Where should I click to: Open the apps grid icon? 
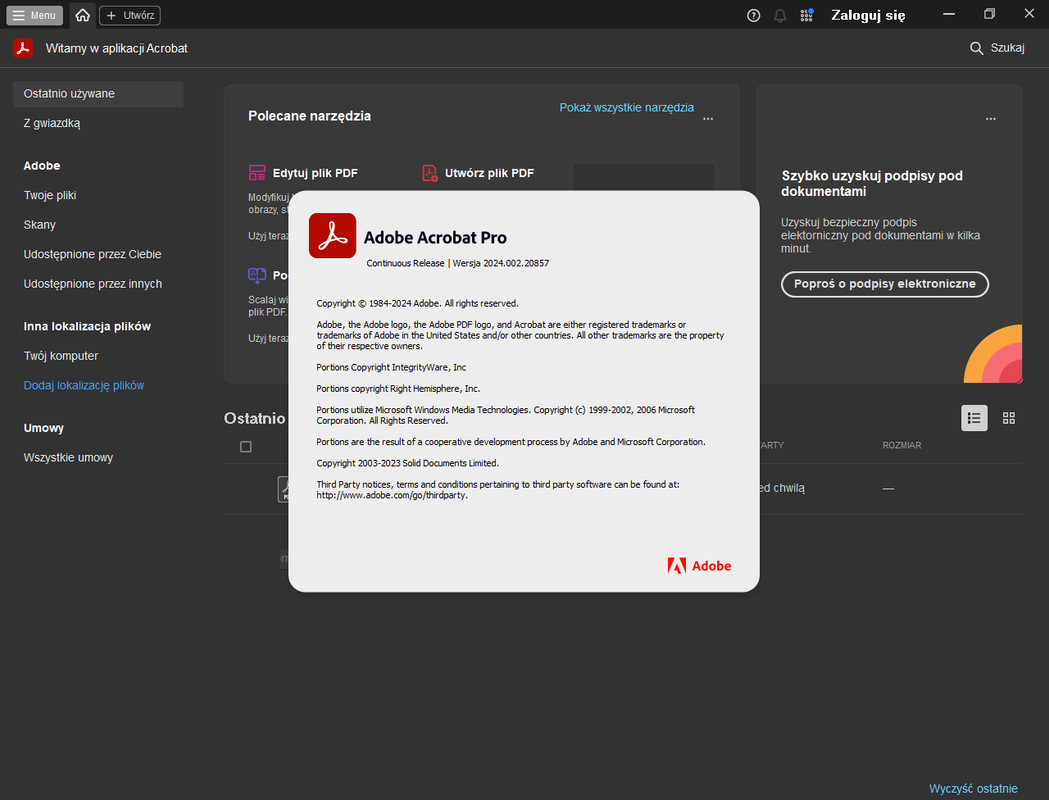[x=807, y=15]
